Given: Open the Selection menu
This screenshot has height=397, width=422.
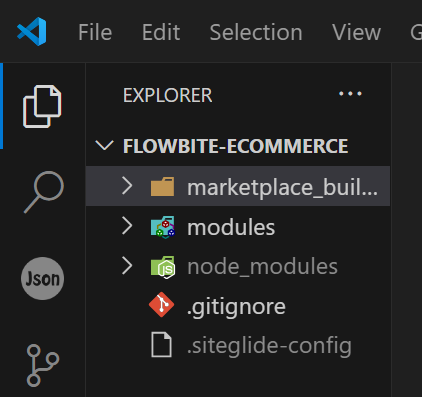Looking at the screenshot, I should coord(256,32).
